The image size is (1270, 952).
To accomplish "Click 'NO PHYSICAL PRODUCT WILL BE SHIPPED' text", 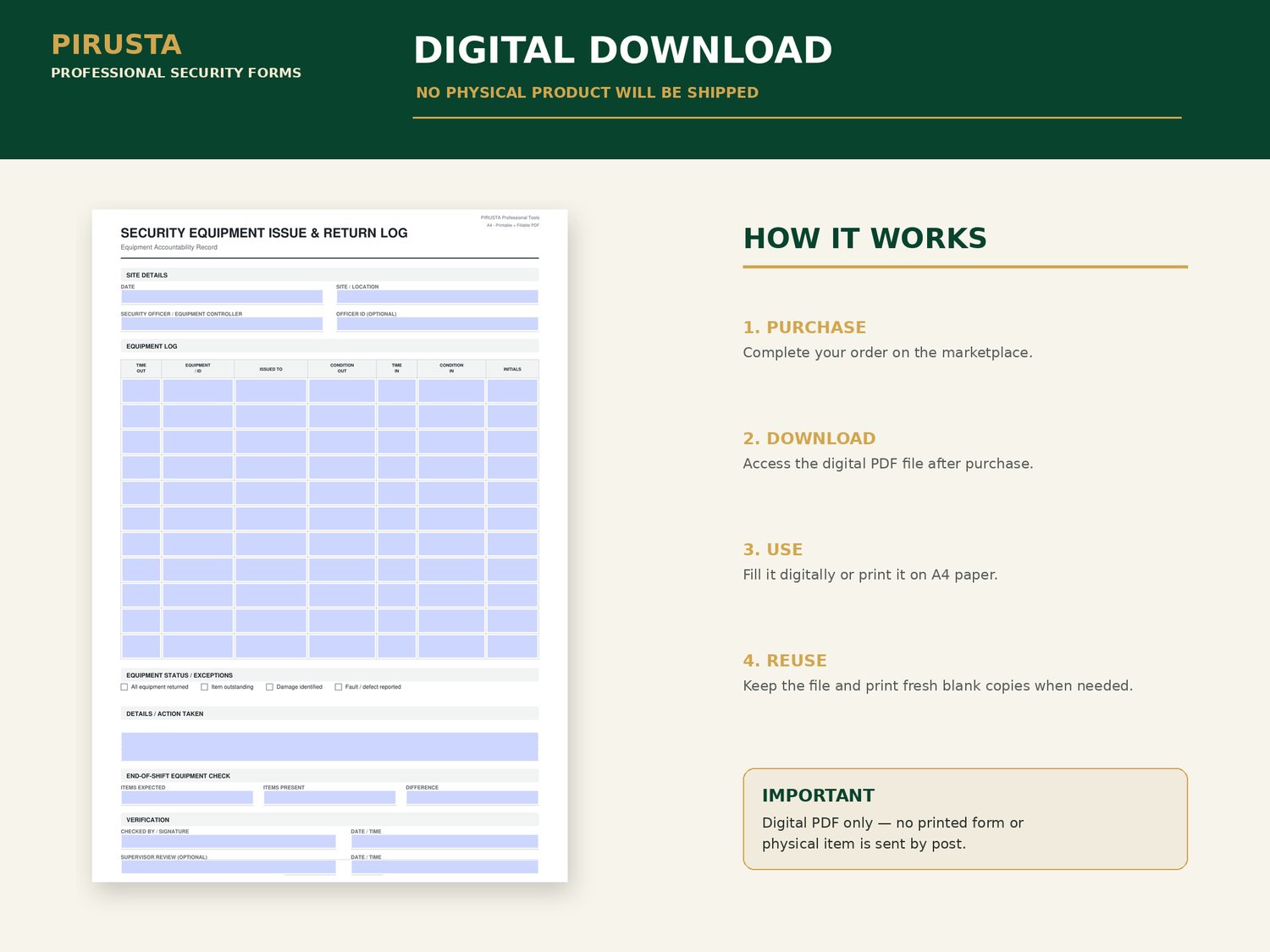I will point(587,92).
